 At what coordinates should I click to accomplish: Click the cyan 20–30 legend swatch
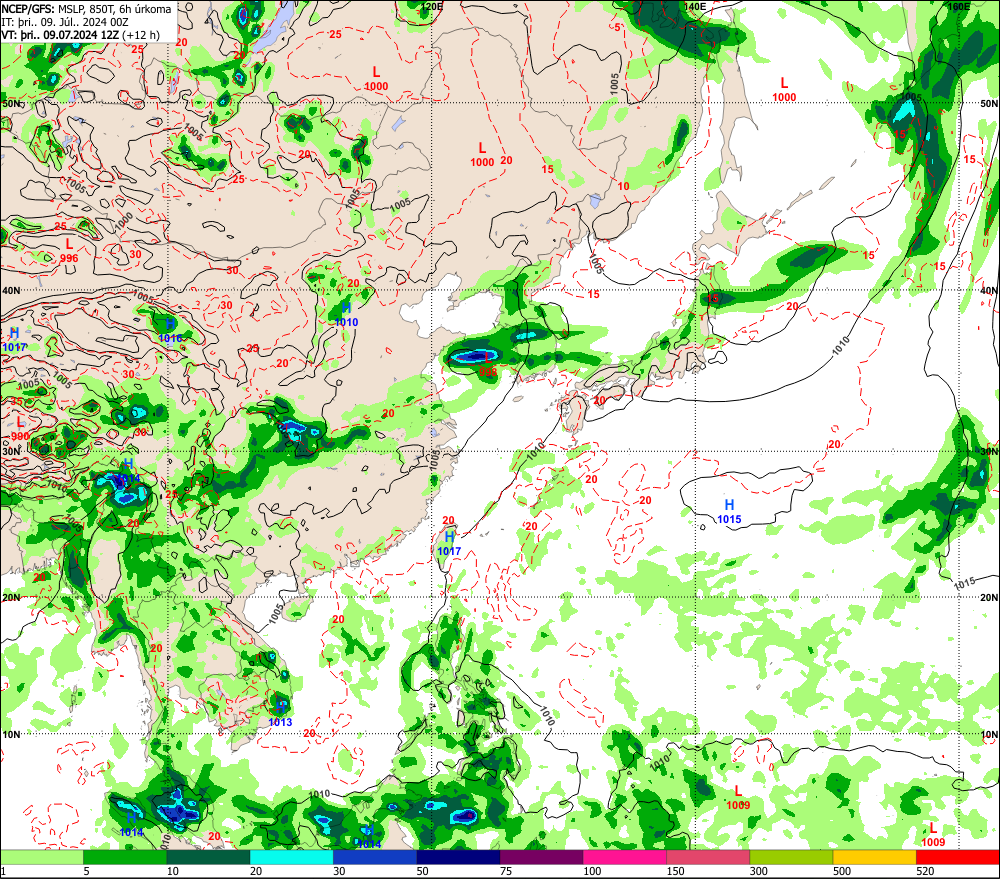(291, 857)
